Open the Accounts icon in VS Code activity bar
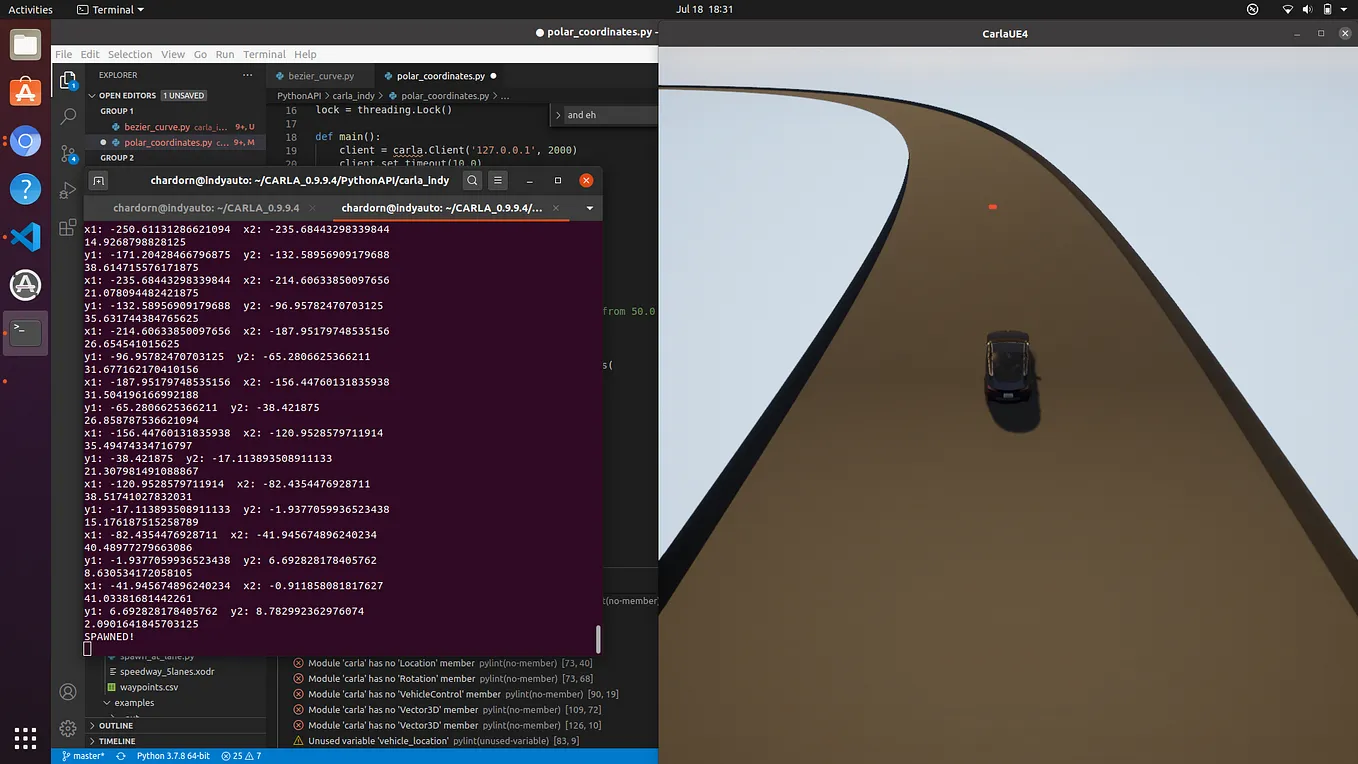The width and height of the screenshot is (1358, 764). coord(68,692)
